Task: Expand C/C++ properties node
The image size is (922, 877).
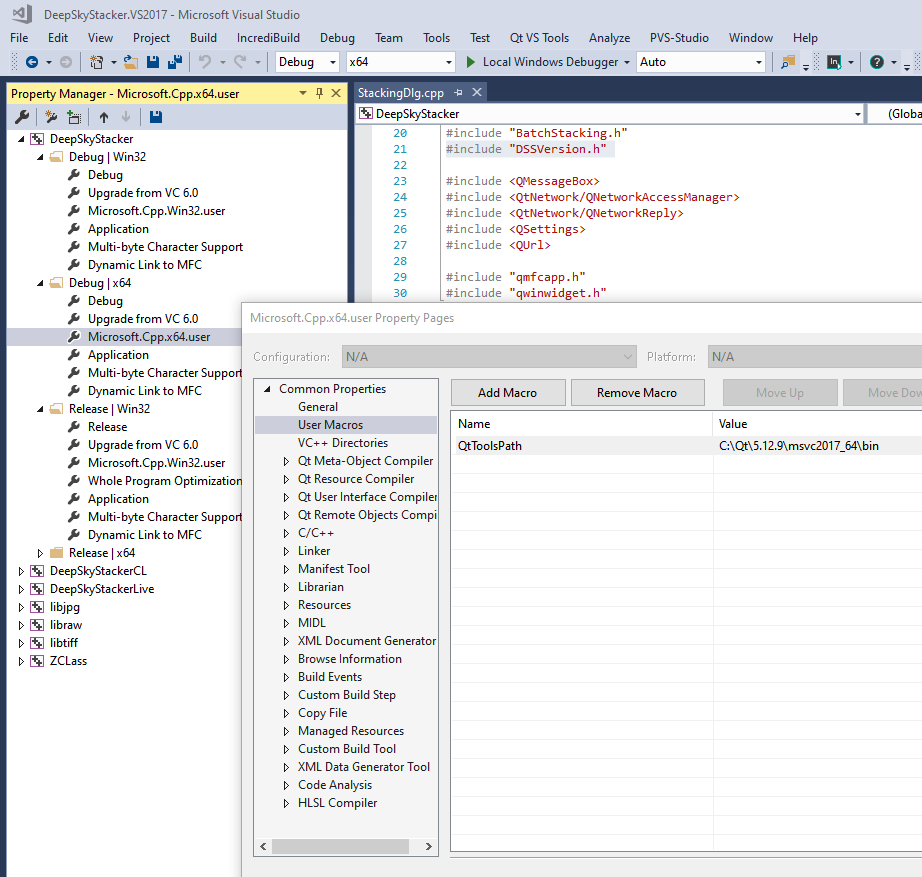Action: point(286,533)
